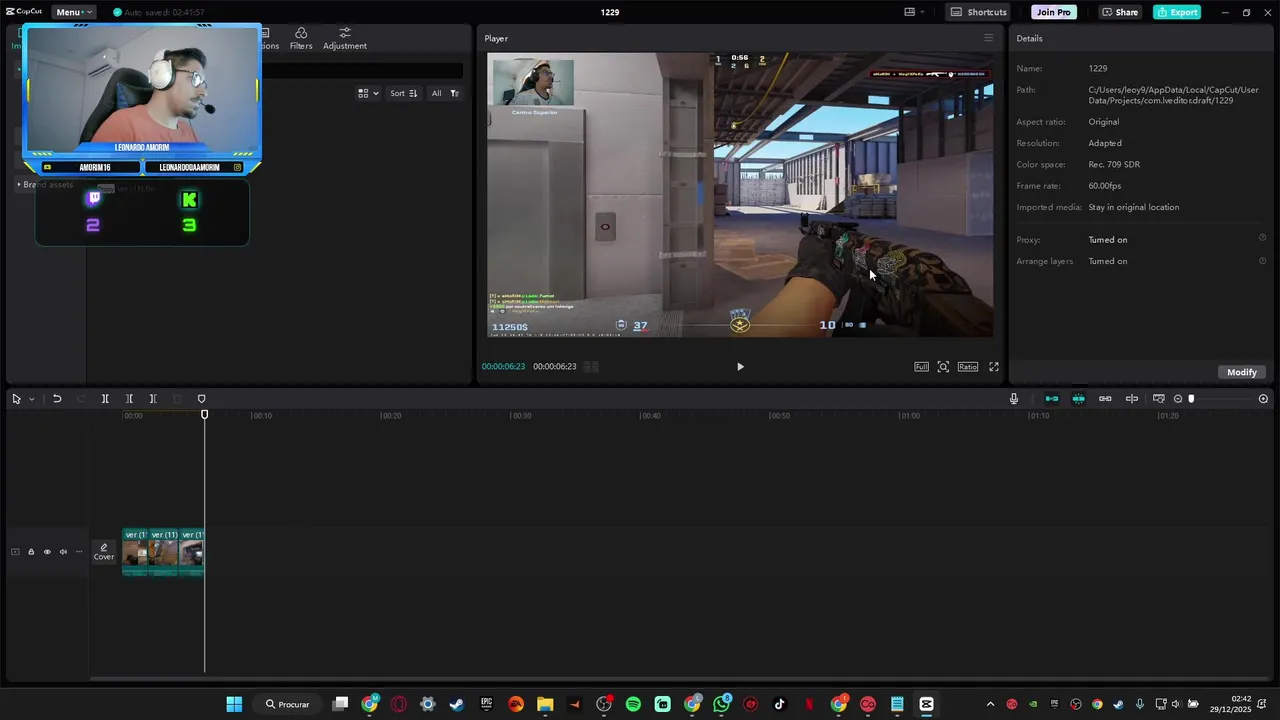Open more options for the main track
The height and width of the screenshot is (720, 1280).
79,552
